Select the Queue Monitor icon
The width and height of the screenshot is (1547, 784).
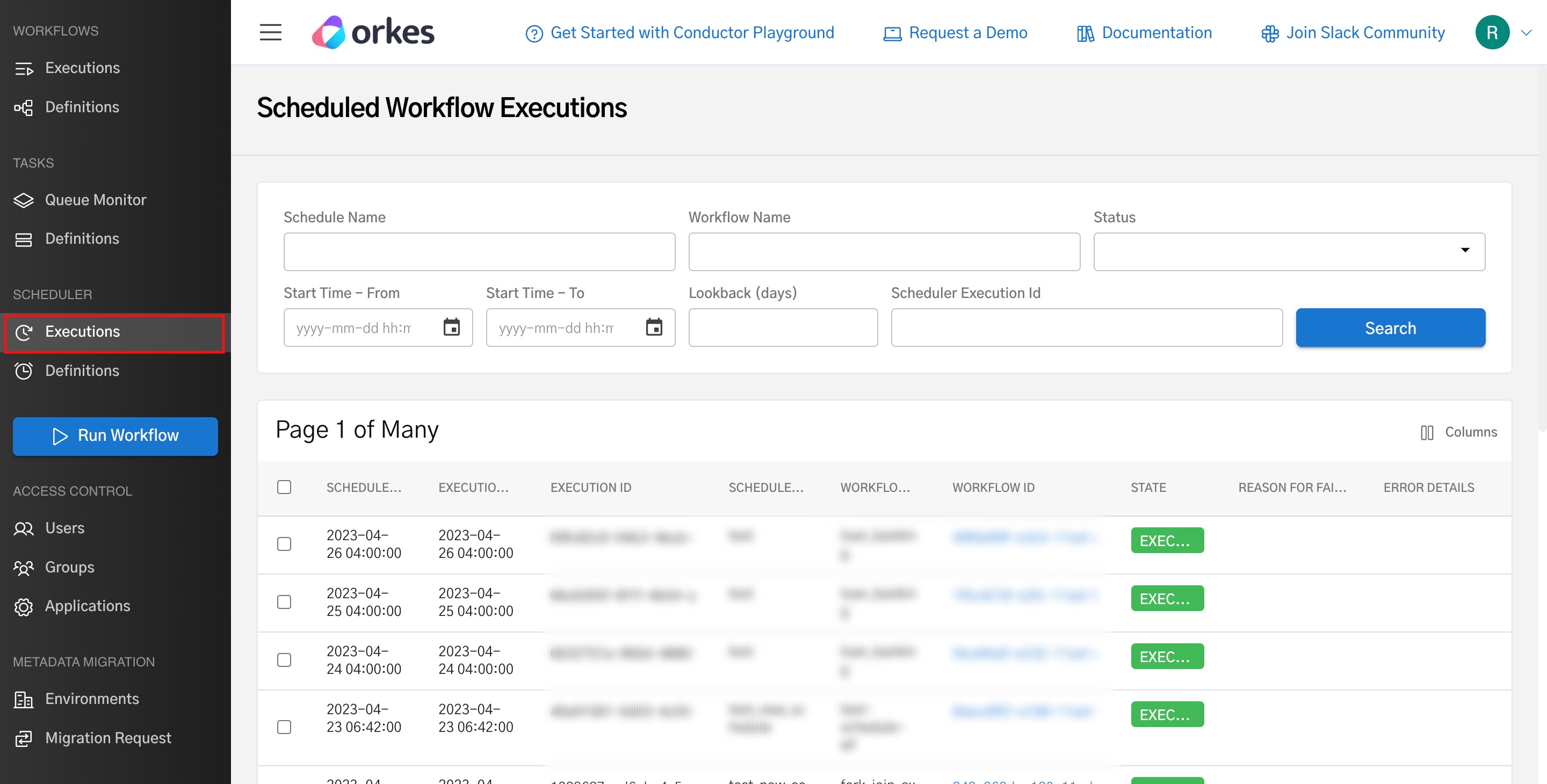click(x=24, y=200)
